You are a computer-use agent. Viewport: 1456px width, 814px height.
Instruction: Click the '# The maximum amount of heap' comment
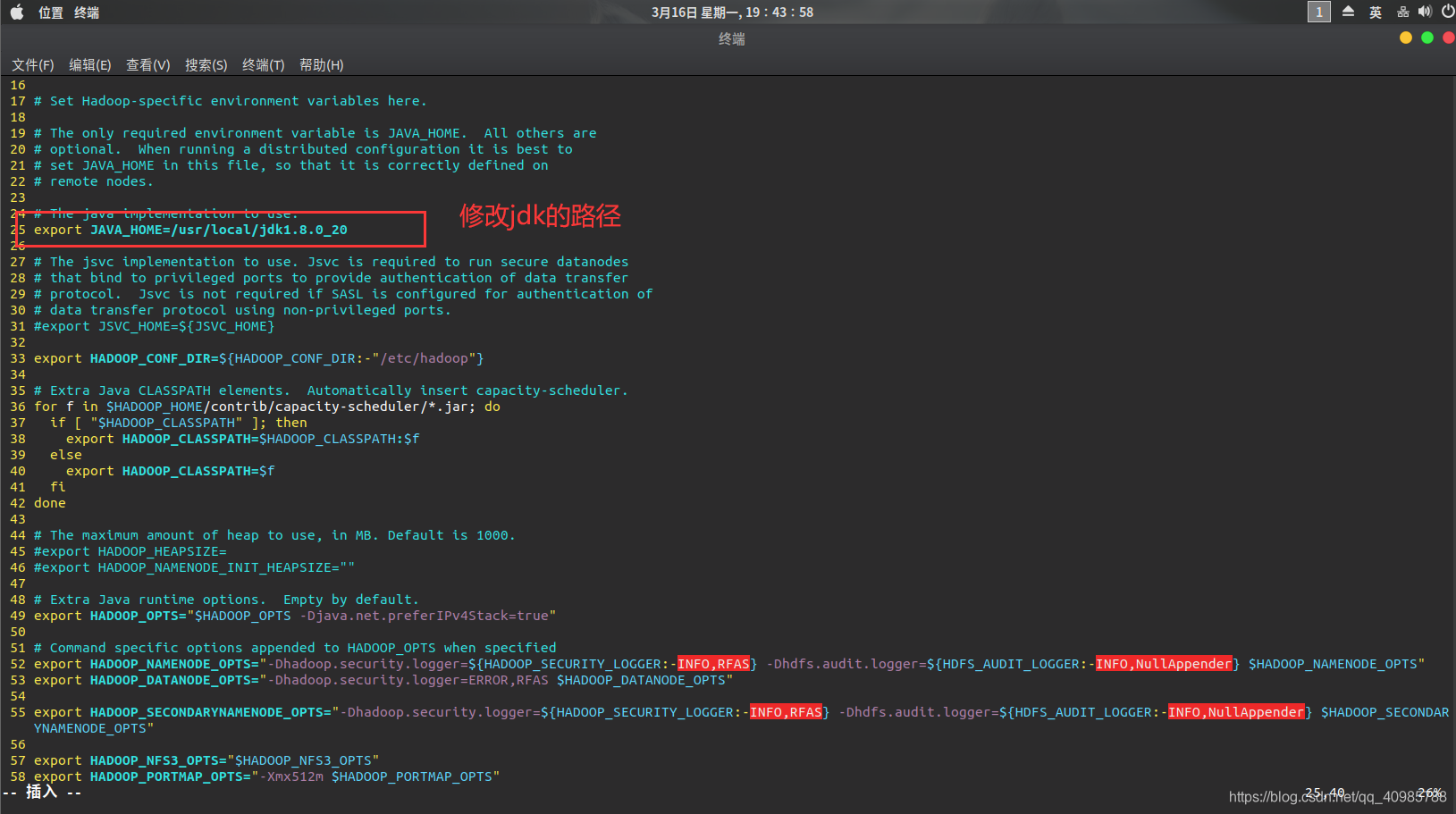tap(274, 535)
